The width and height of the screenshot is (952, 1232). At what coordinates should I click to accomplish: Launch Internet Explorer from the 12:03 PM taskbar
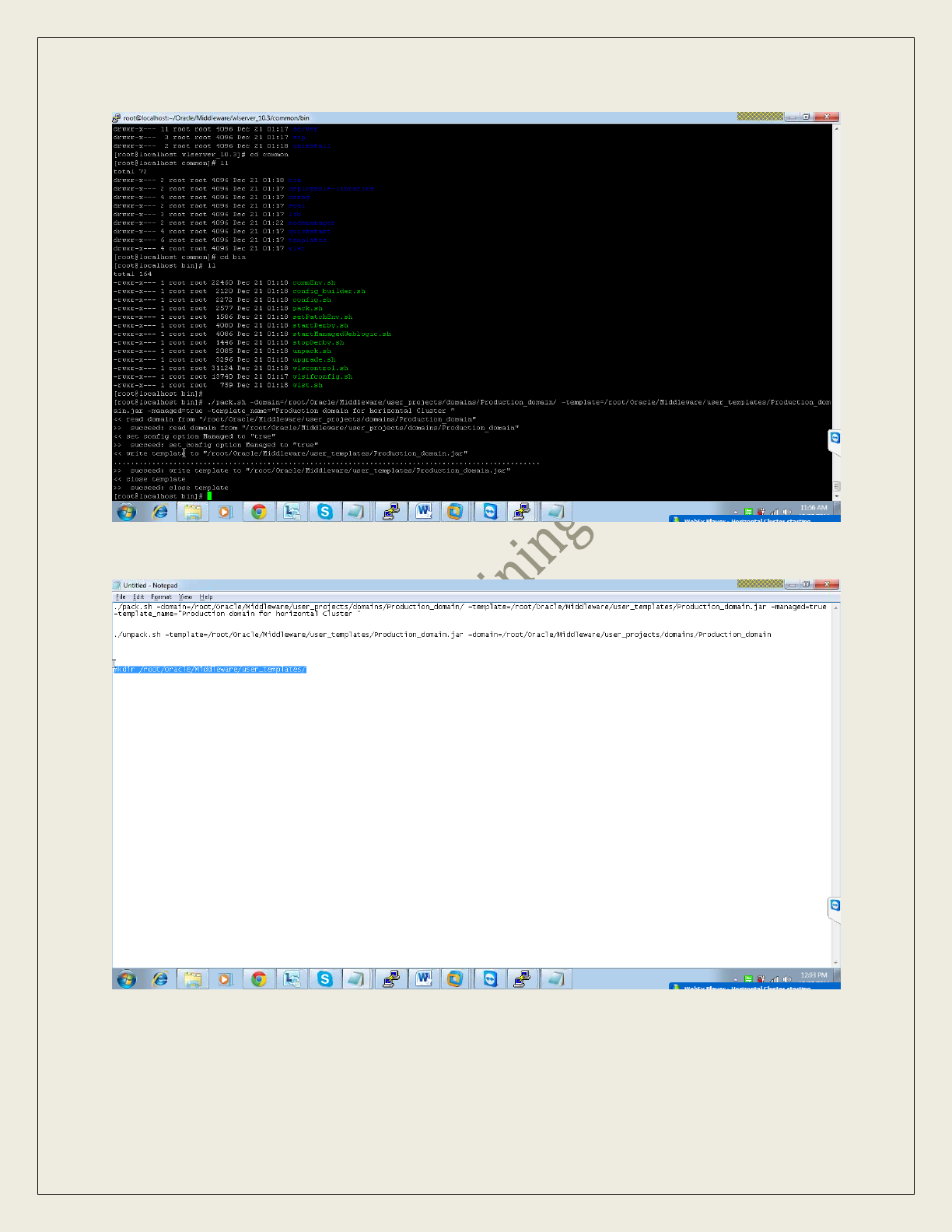tap(160, 978)
